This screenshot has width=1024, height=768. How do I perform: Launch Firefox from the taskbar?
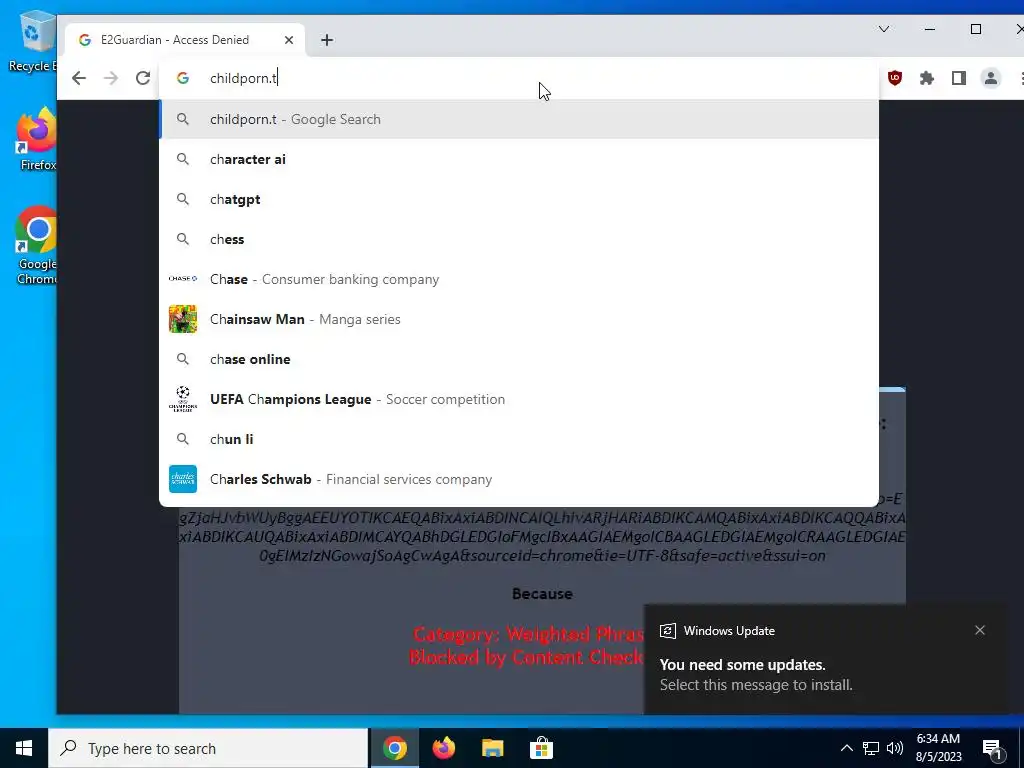tap(443, 748)
